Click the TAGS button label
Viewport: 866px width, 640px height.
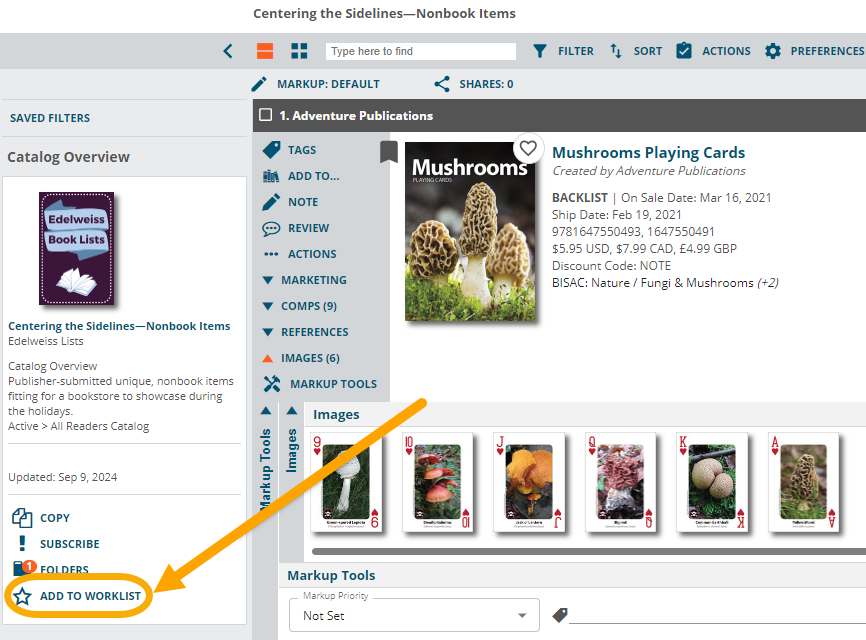click(x=302, y=150)
